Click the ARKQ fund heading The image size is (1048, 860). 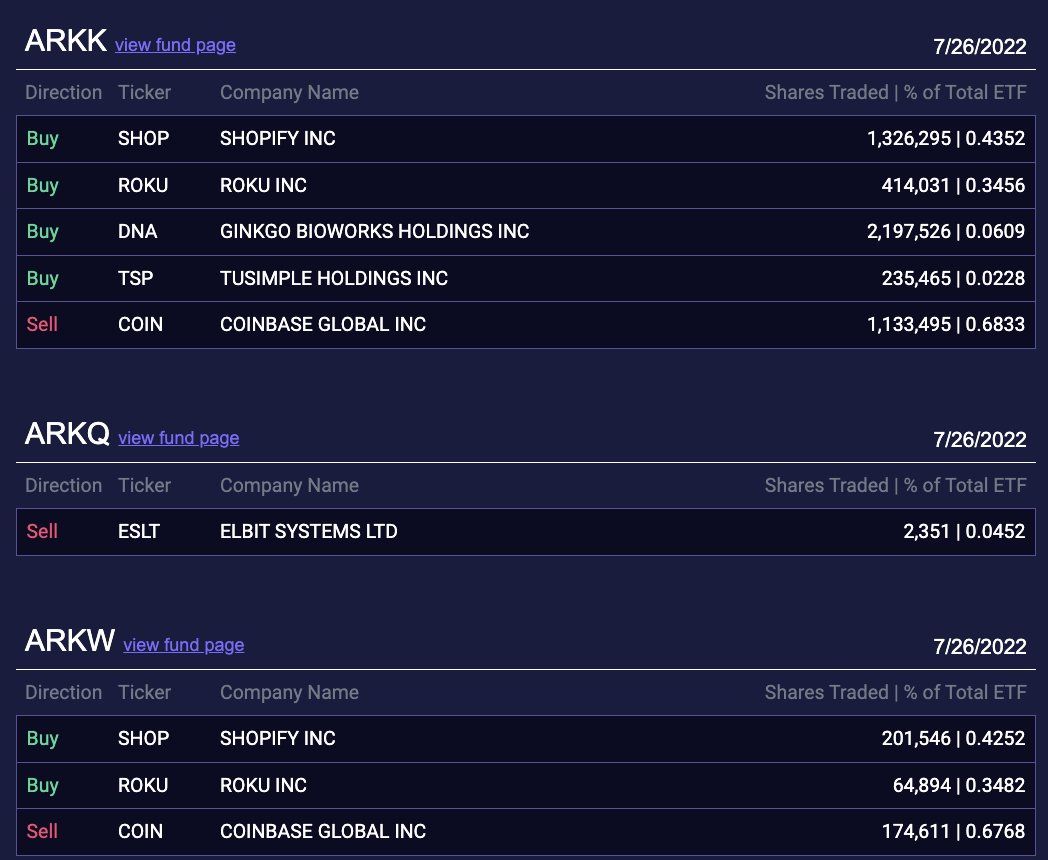(67, 434)
